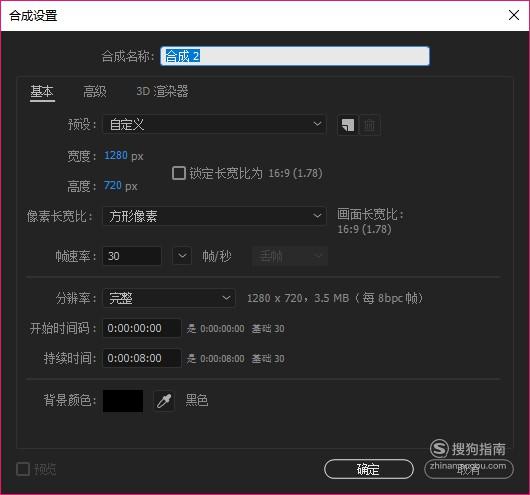Image resolution: width=530 pixels, height=495 pixels.
Task: Open the 像素长宽比 dropdown showing 方形像素
Action: point(214,216)
